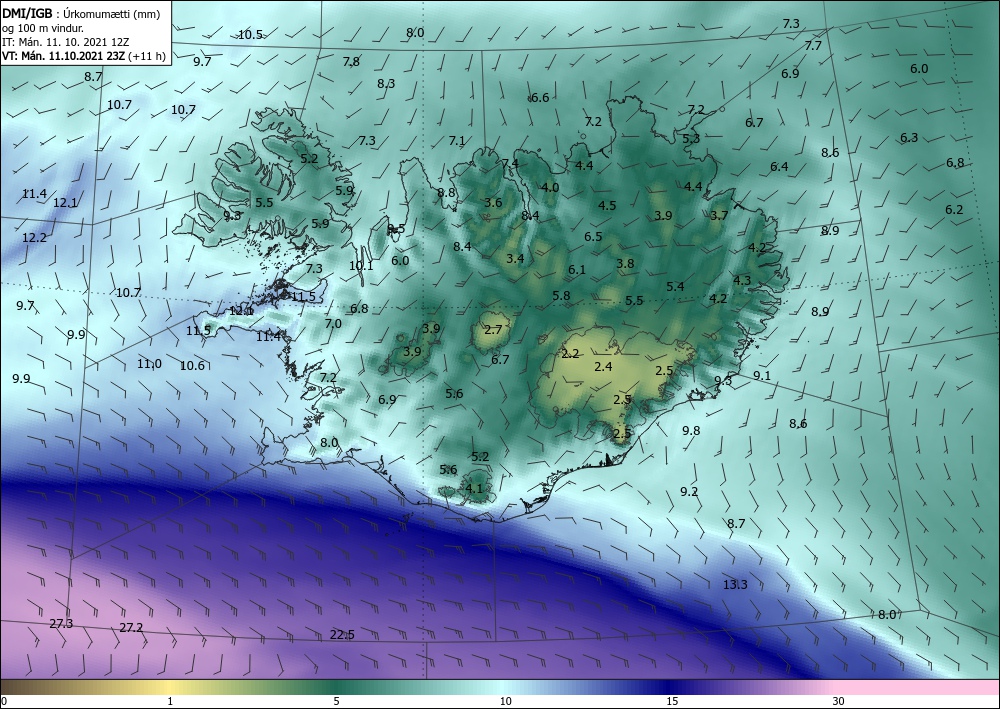Viewport: 1000px width, 709px height.
Task: Click the 9.8 value off the southeast coast
Action: pyautogui.click(x=691, y=431)
